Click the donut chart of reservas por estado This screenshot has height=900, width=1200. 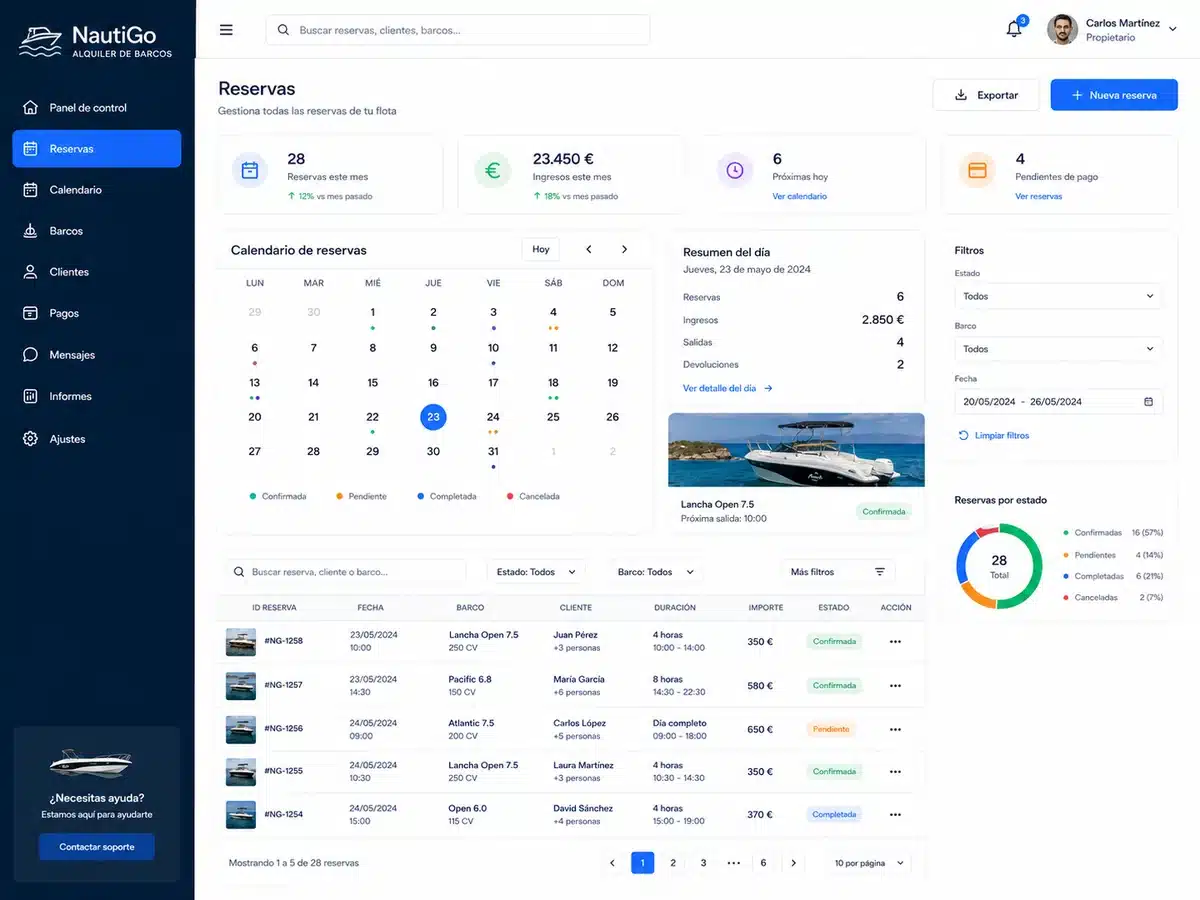999,567
